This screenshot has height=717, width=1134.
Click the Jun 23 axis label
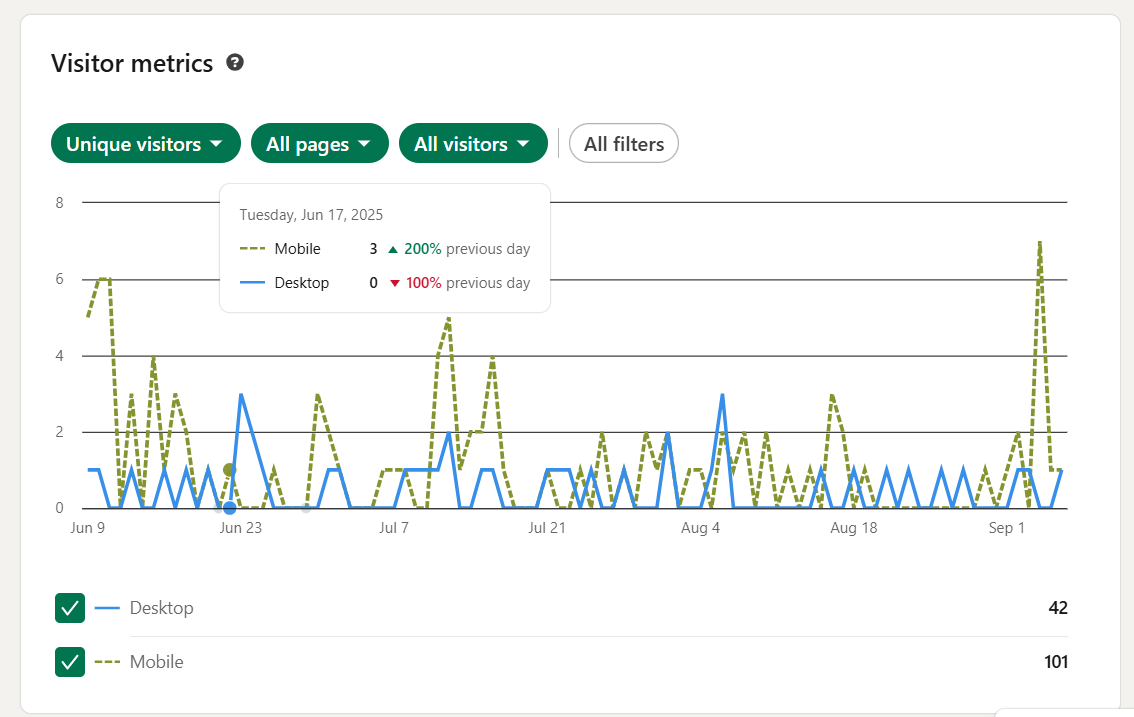[241, 527]
